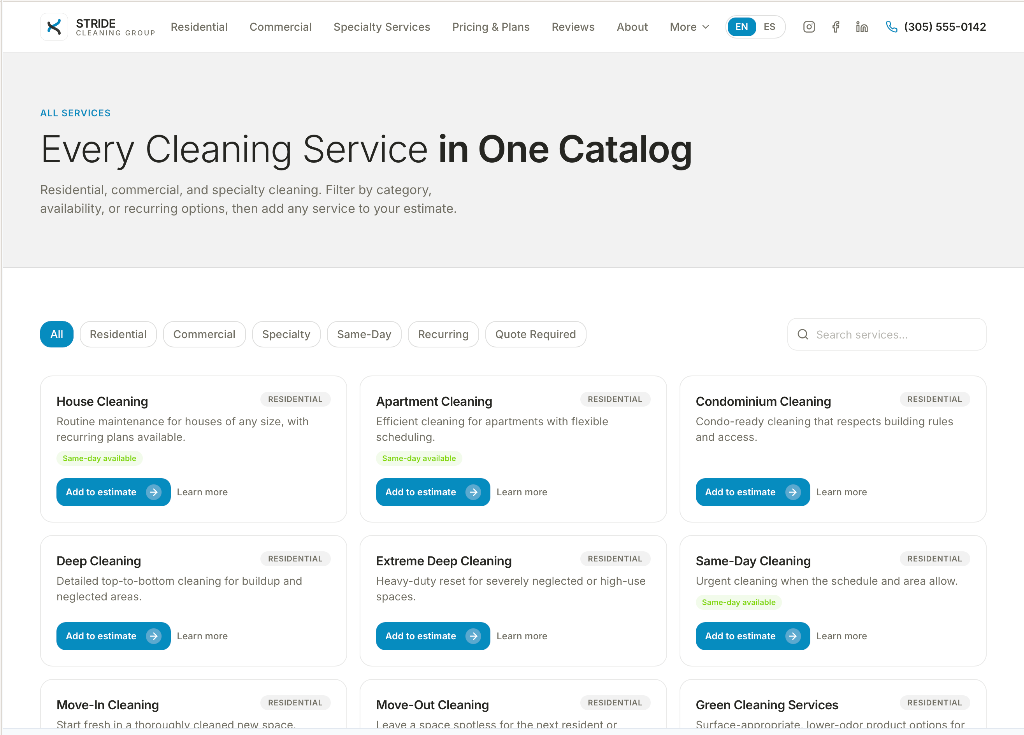Open the About nav item

[x=632, y=27]
